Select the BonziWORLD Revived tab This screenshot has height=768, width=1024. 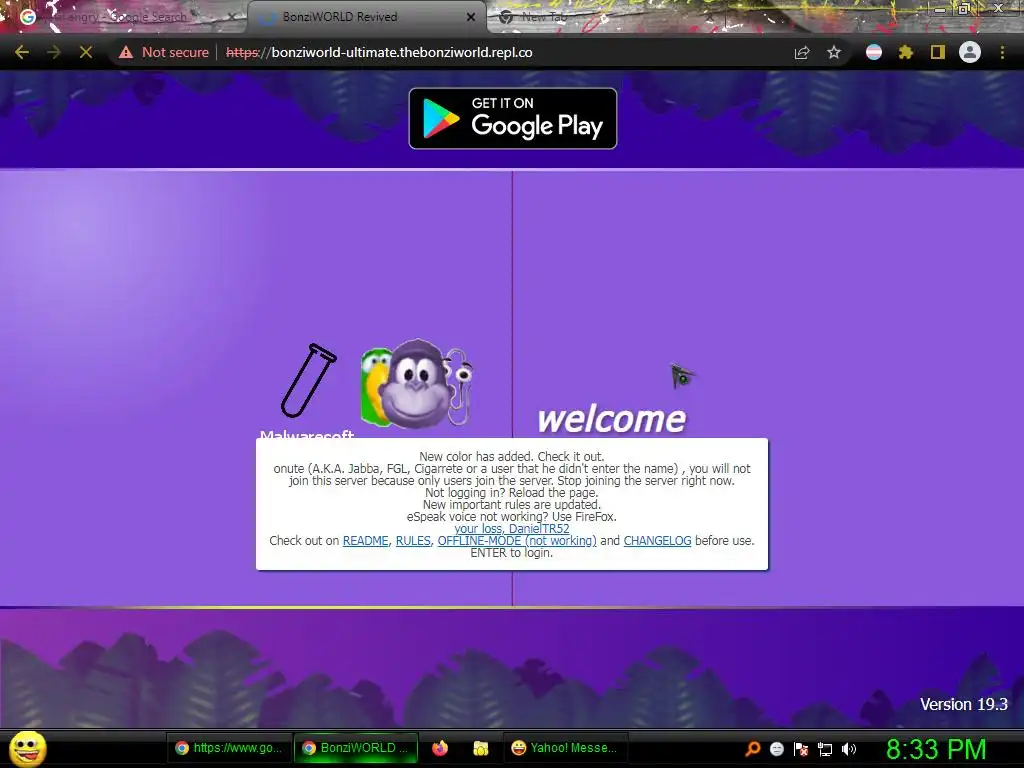pos(366,17)
